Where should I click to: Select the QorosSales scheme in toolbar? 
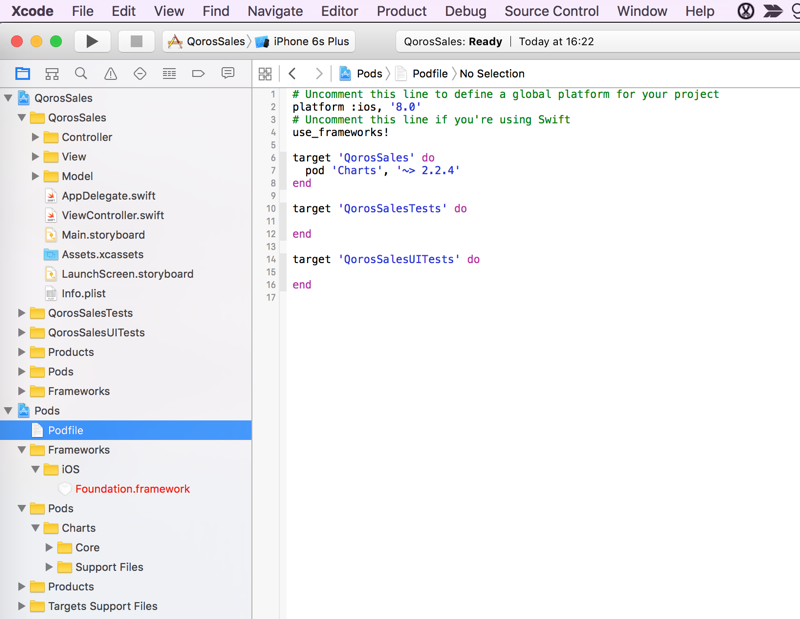(207, 41)
